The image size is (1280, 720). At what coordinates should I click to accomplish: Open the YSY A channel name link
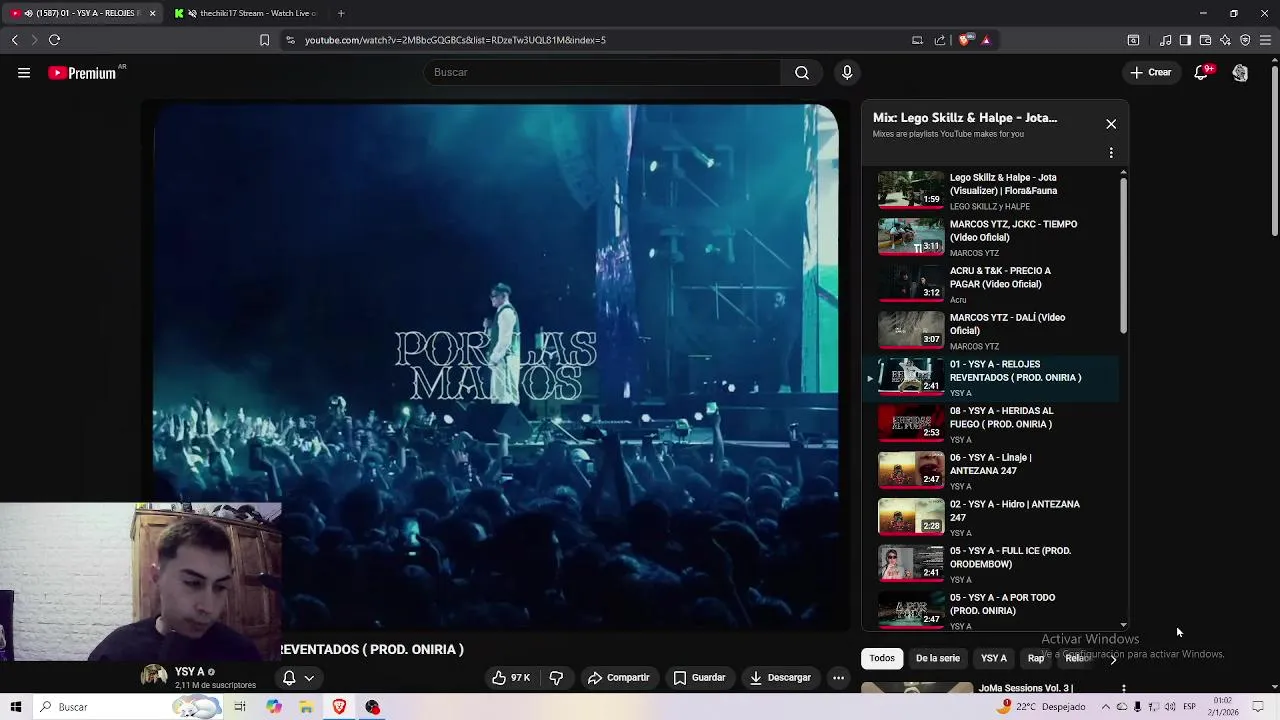(x=189, y=672)
